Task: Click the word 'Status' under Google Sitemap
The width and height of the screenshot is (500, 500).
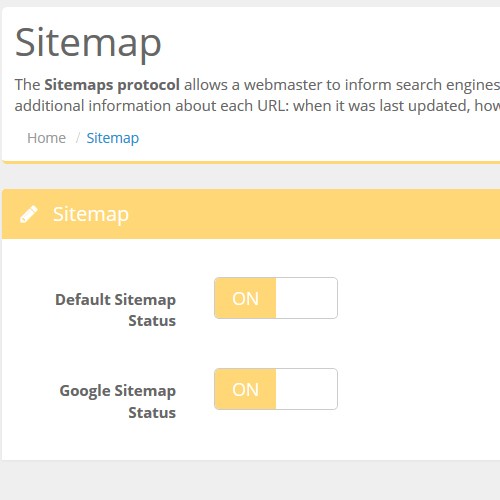Action: 152,413
